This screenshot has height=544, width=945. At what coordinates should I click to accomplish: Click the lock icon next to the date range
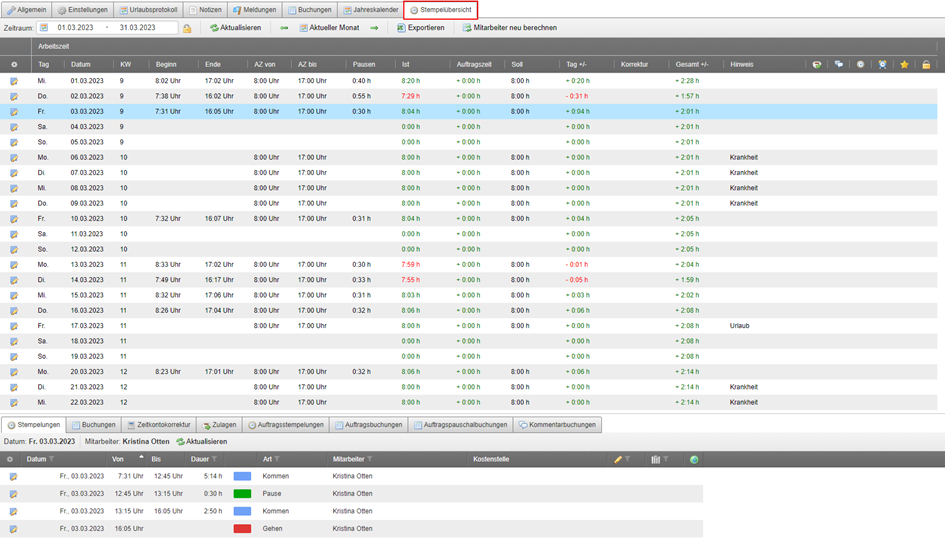(x=187, y=28)
